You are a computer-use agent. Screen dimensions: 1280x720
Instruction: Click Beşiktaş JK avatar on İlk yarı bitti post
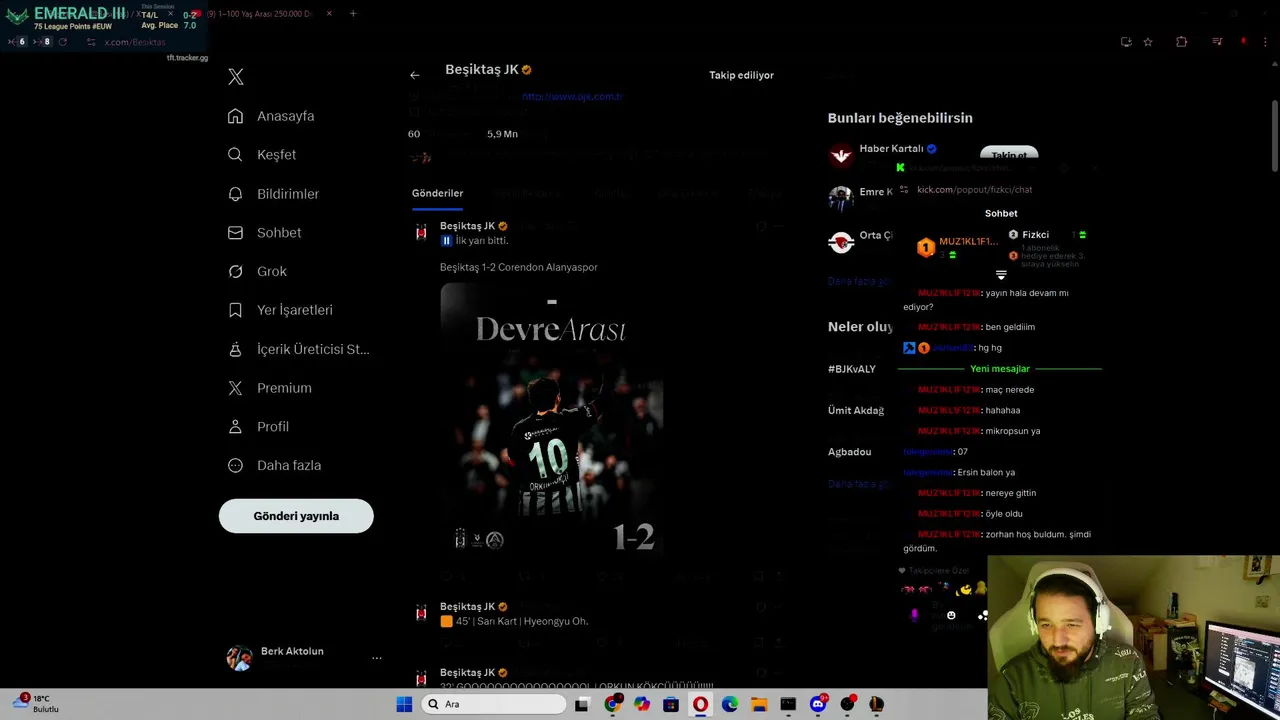click(421, 232)
